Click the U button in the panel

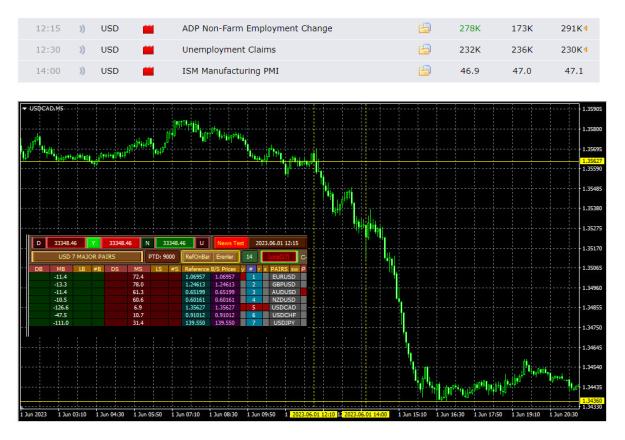tap(202, 243)
